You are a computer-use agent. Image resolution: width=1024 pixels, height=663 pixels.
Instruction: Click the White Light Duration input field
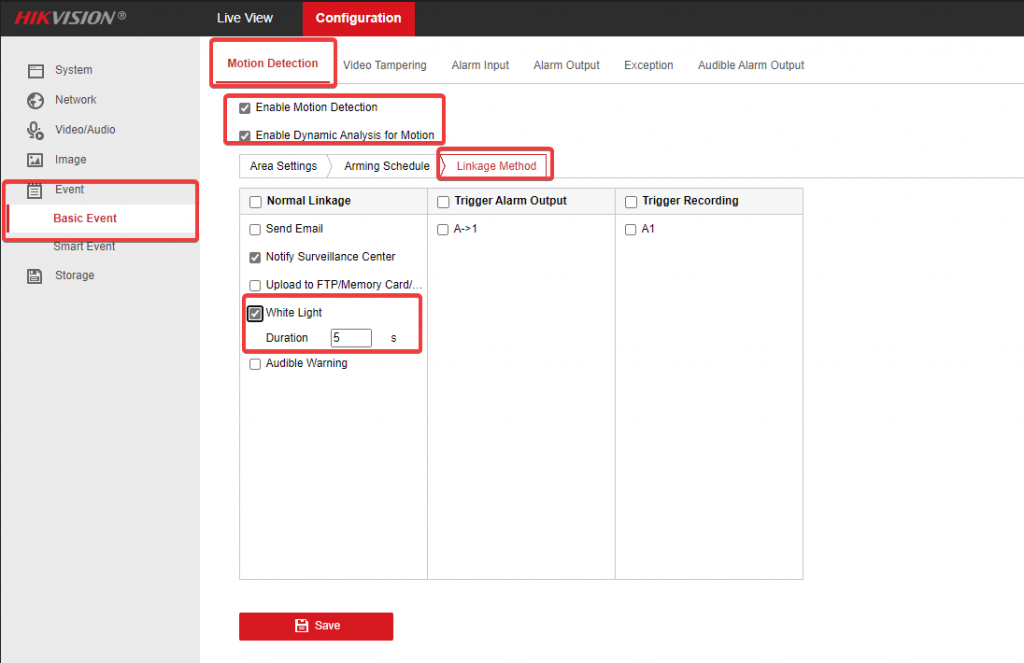(x=351, y=338)
